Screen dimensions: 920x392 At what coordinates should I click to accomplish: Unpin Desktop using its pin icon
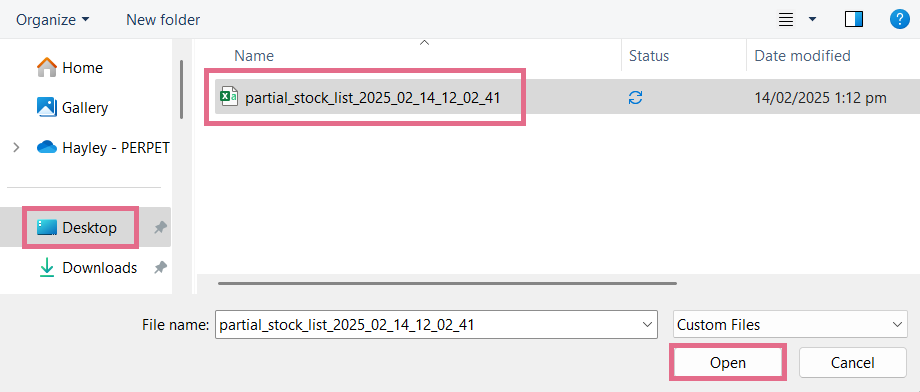[160, 228]
